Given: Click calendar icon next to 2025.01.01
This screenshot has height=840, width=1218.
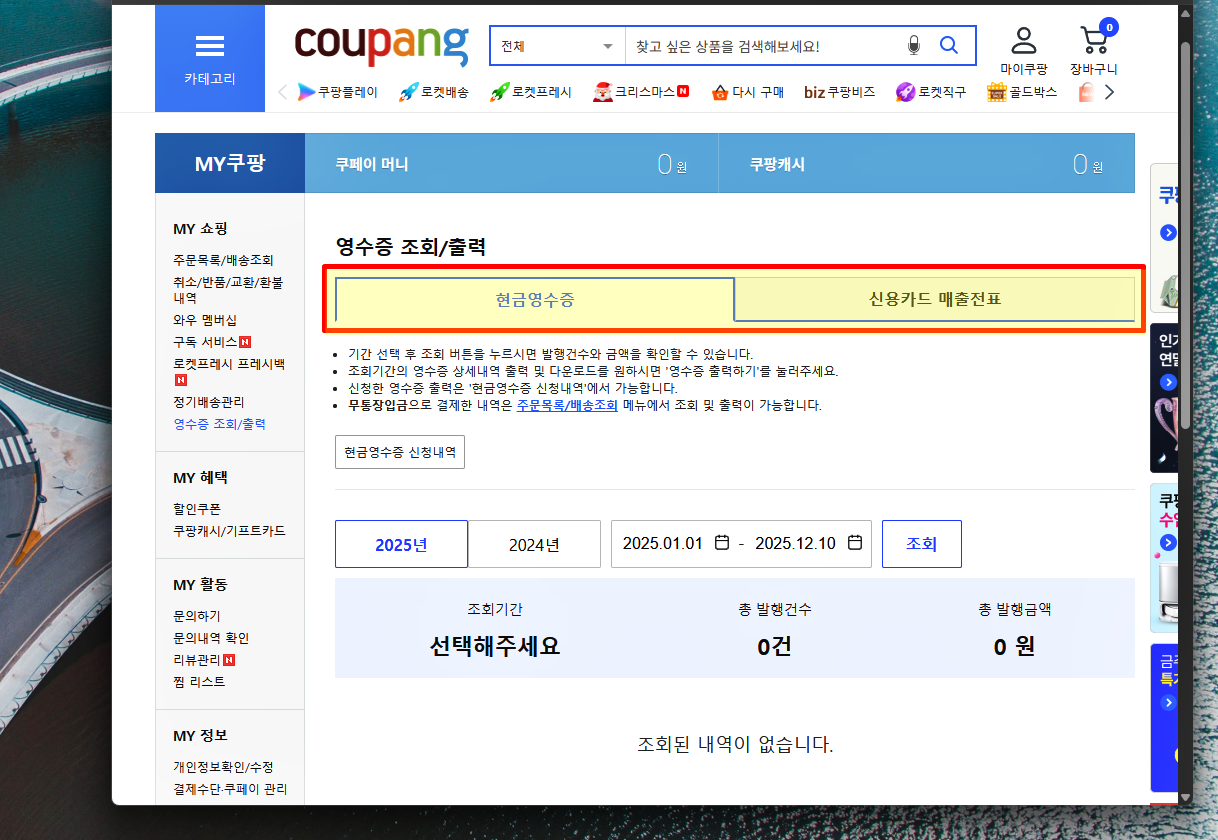Looking at the screenshot, I should pyautogui.click(x=721, y=543).
